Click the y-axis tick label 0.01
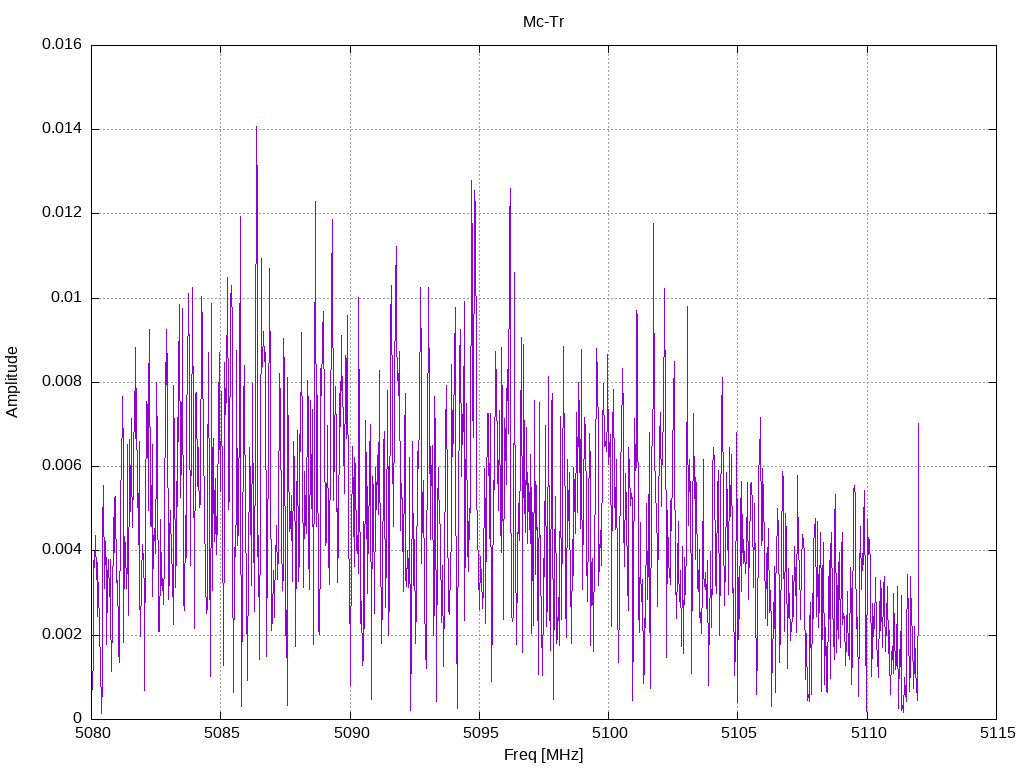This screenshot has height=768, width=1024. [x=67, y=298]
